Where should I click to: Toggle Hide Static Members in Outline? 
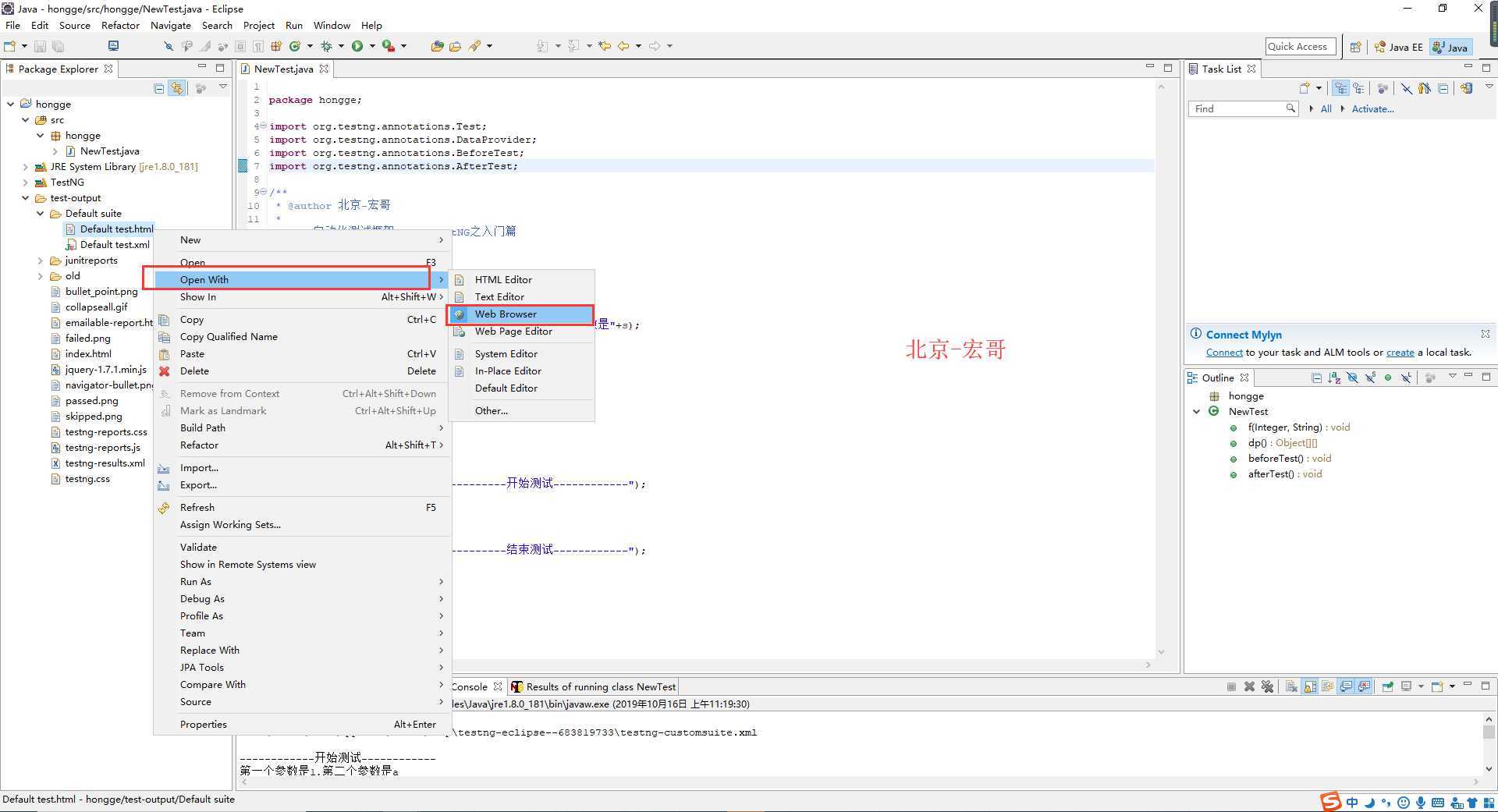(x=1370, y=378)
